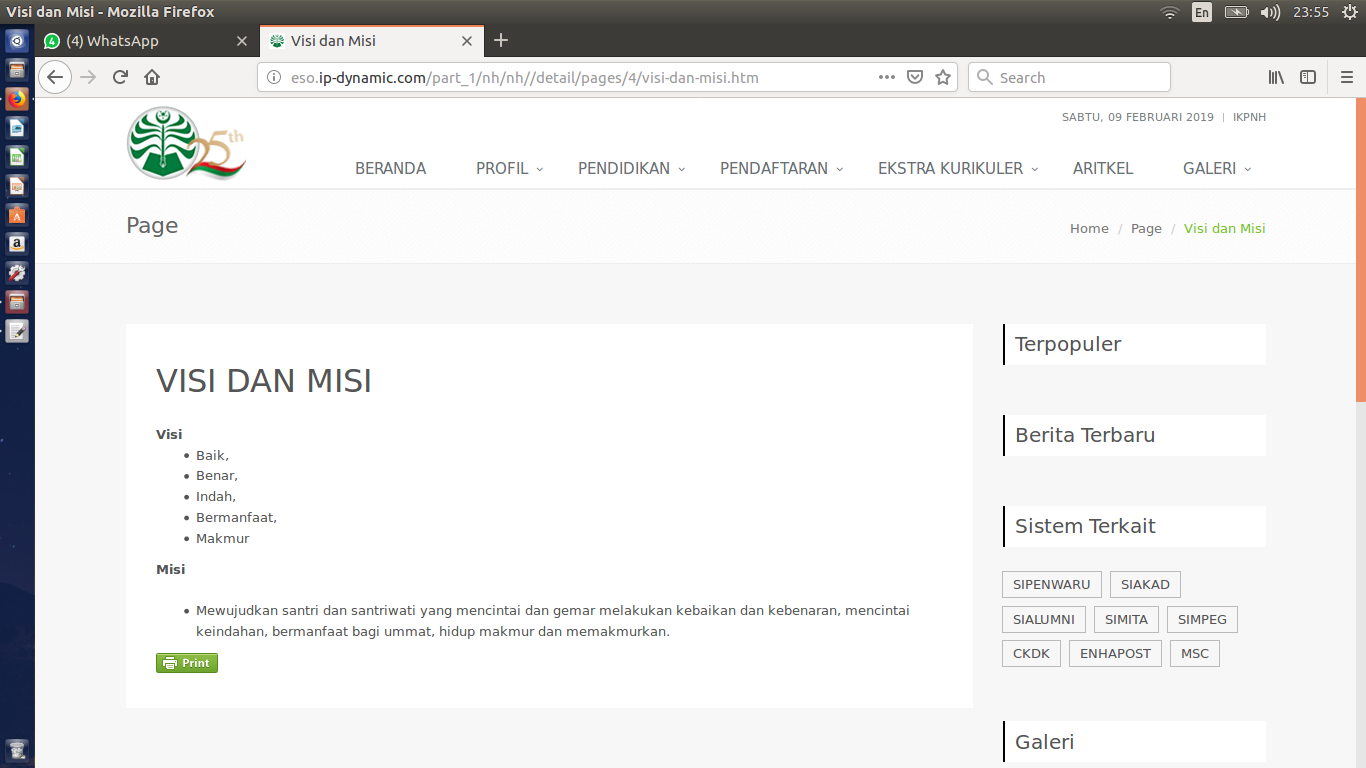This screenshot has height=768, width=1366.
Task: Click the browser Home icon
Action: (x=152, y=77)
